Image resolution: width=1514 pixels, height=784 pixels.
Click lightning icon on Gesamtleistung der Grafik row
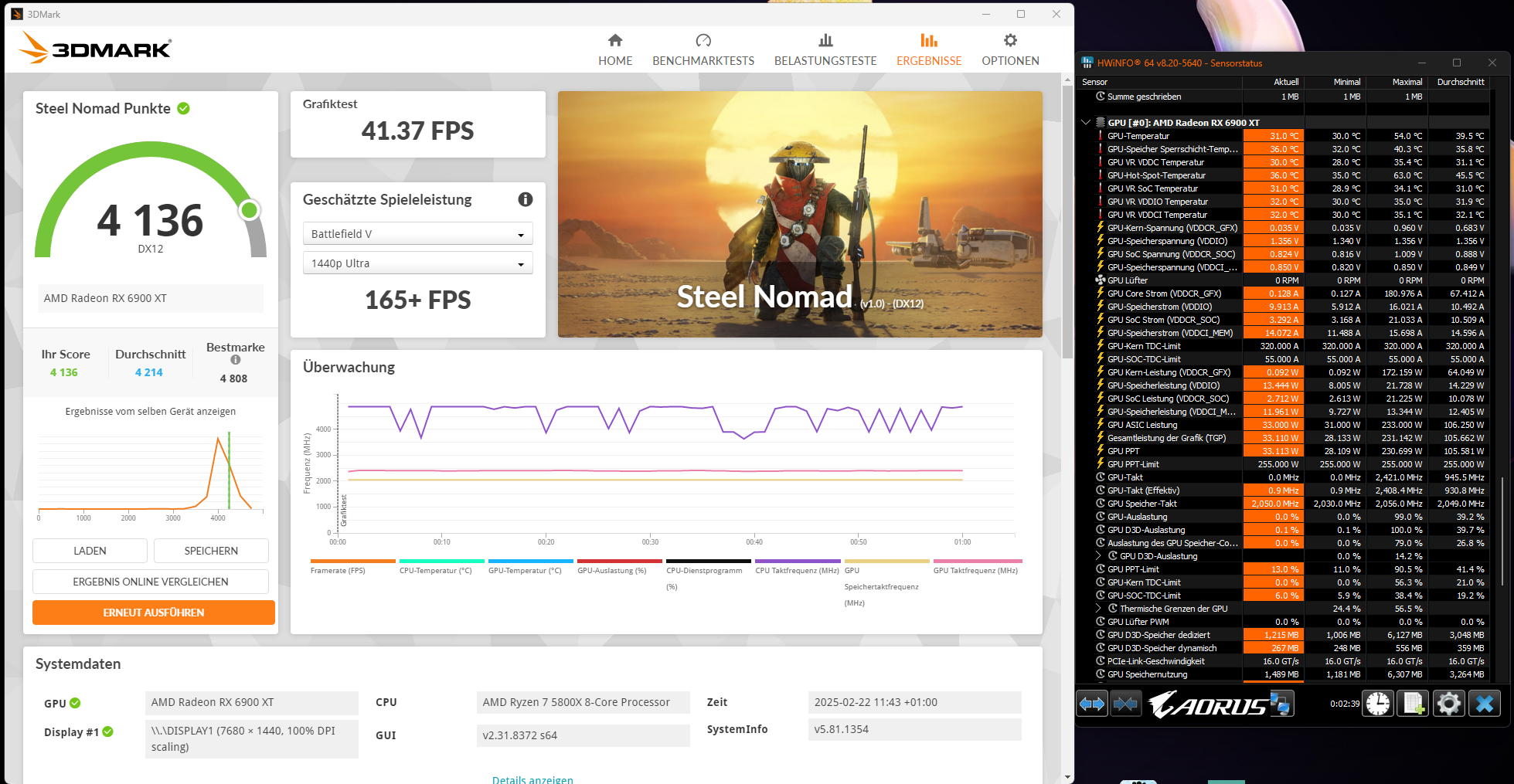(x=1101, y=438)
